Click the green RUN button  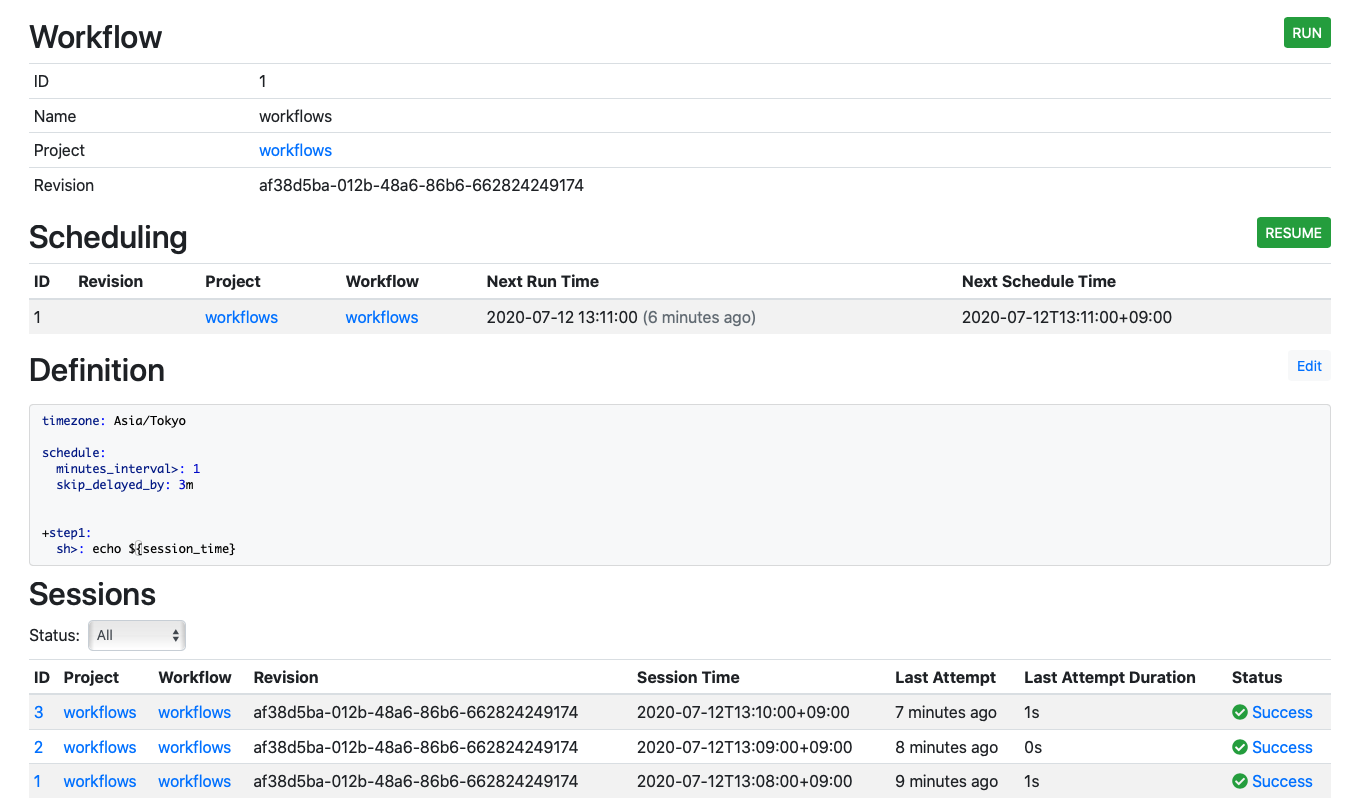[1307, 33]
